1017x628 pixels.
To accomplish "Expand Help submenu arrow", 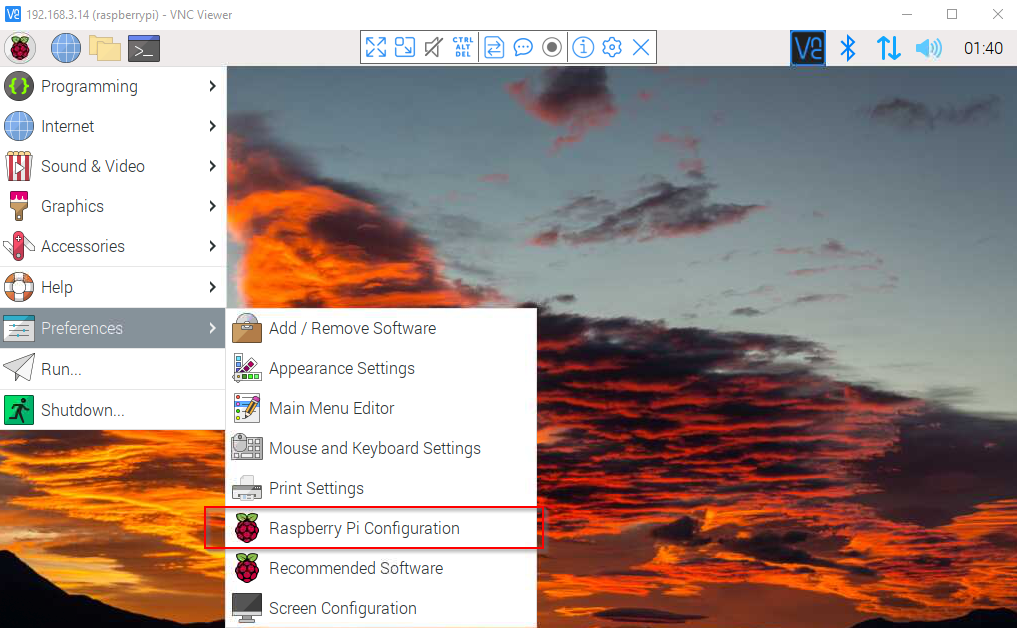I will 212,287.
